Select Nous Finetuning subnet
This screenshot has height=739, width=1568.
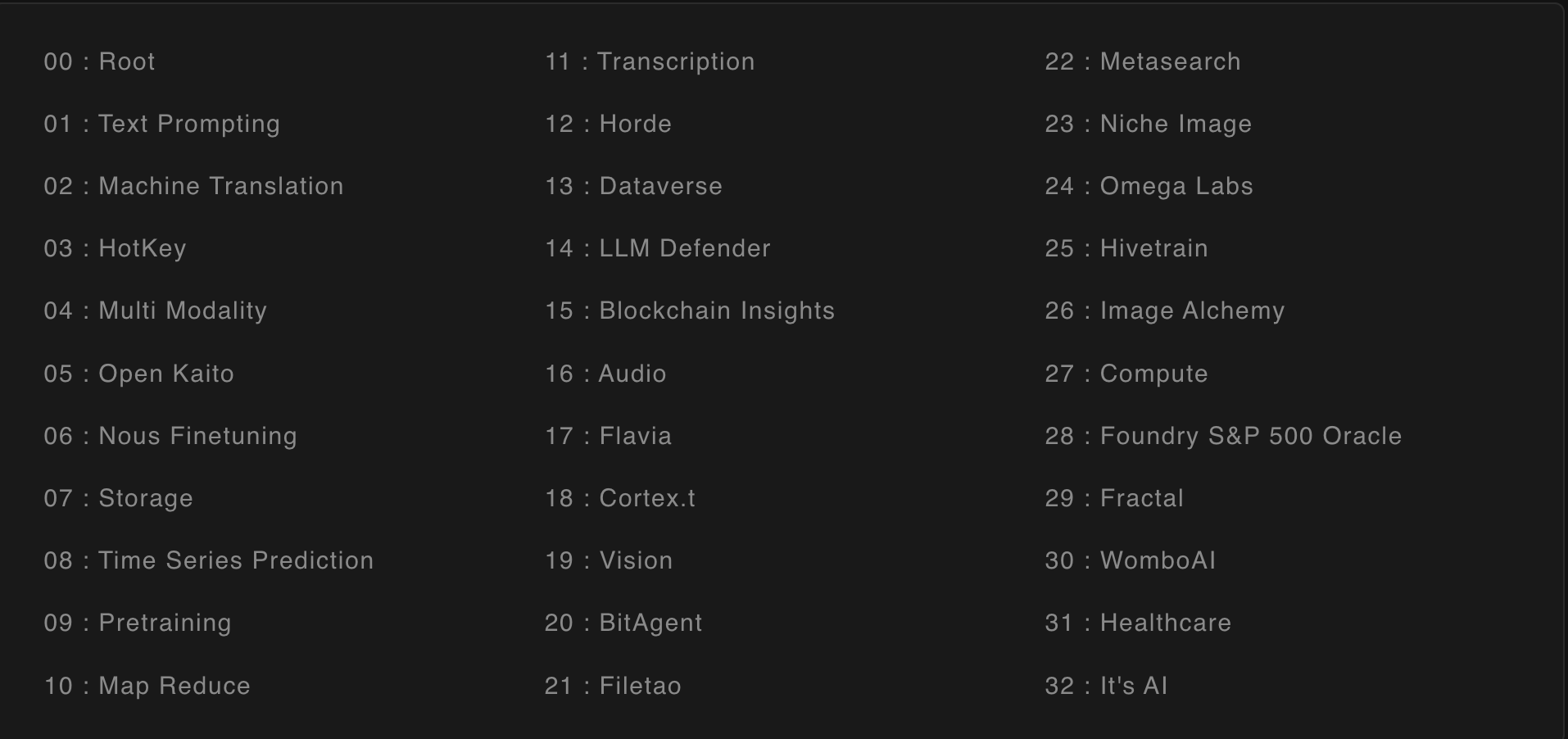170,436
